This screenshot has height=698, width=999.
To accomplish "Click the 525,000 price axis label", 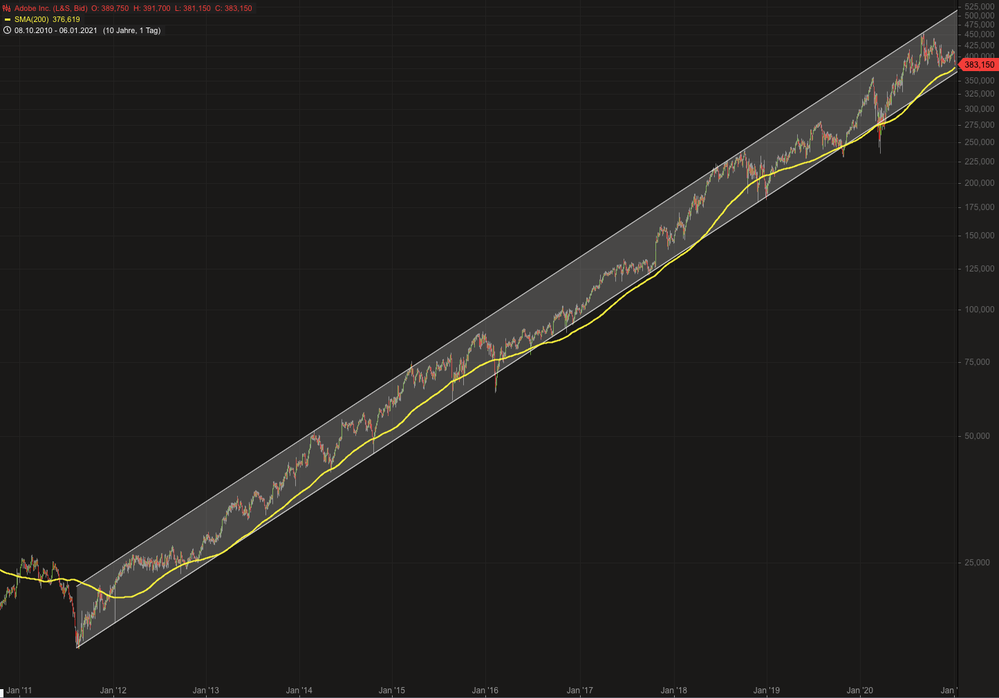I will (979, 6).
